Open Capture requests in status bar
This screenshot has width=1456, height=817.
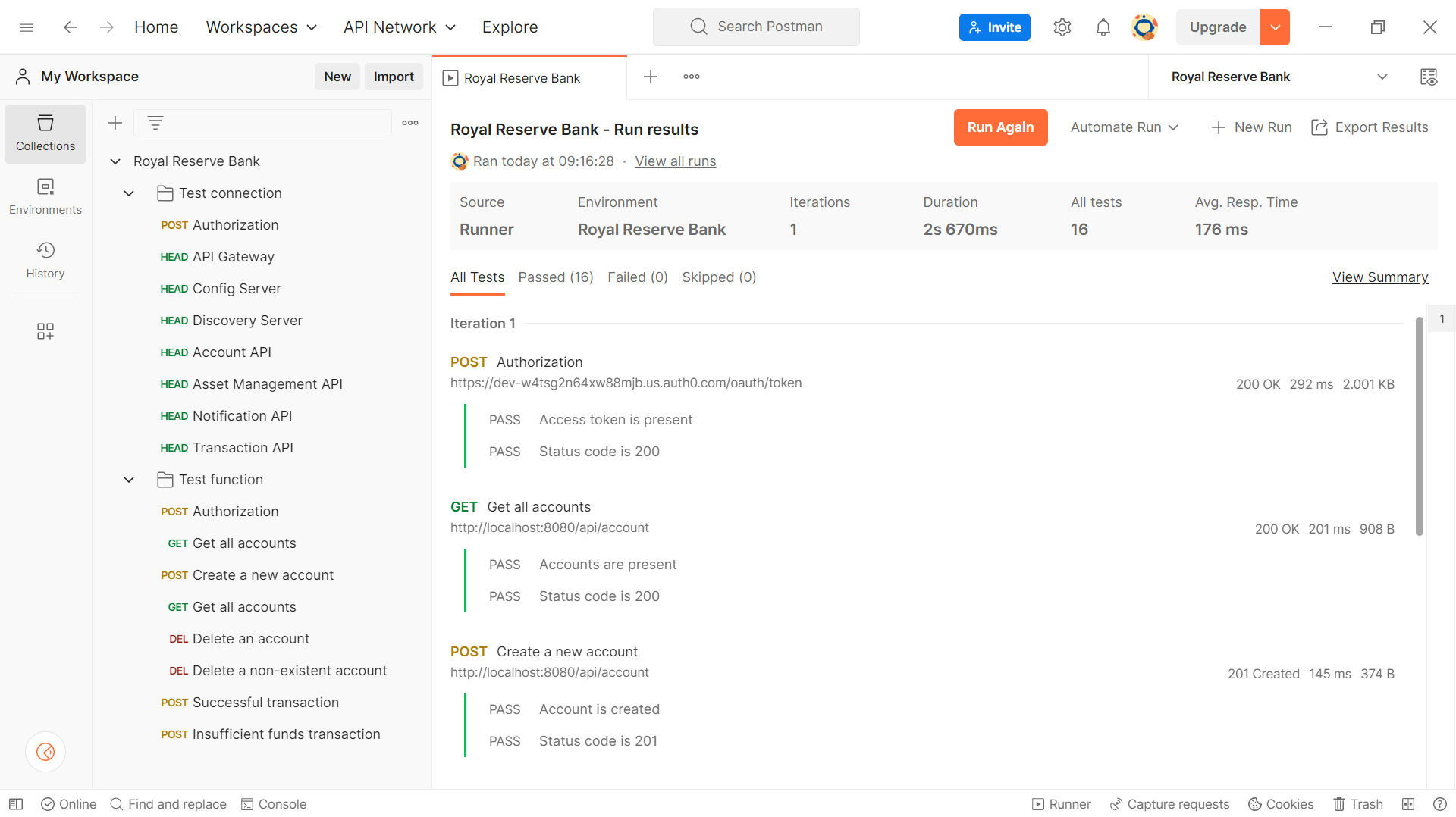[x=1169, y=804]
